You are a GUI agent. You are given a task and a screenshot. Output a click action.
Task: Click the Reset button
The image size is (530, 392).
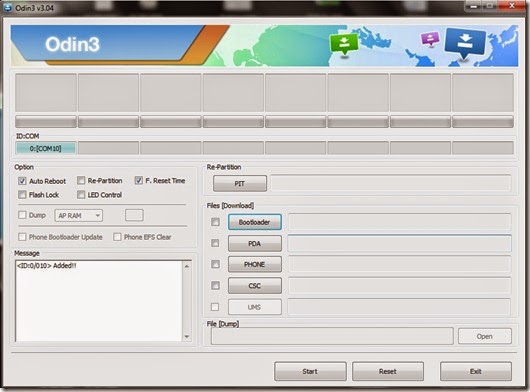click(388, 371)
